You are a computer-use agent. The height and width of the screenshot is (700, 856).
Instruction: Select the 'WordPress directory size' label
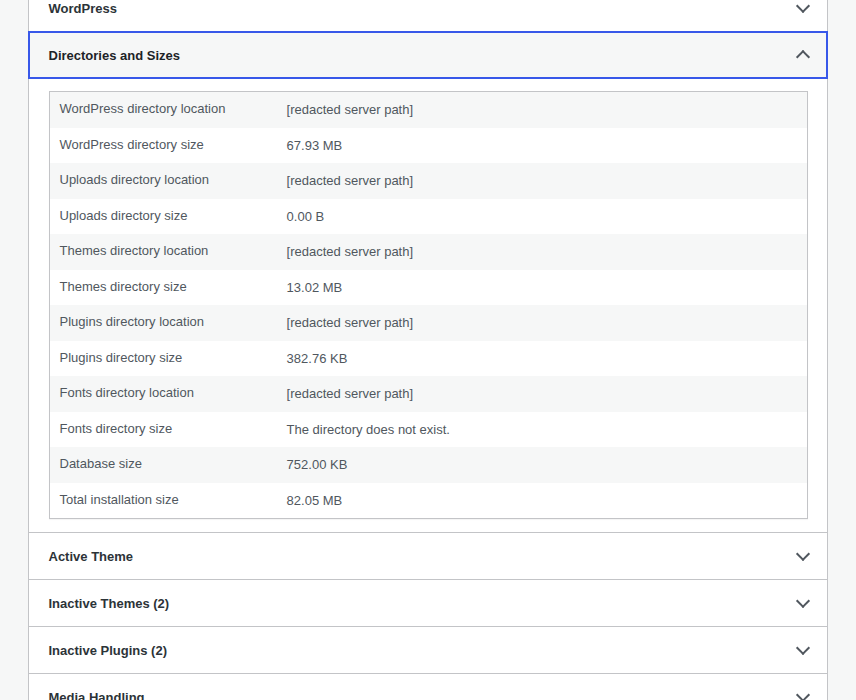tap(132, 145)
